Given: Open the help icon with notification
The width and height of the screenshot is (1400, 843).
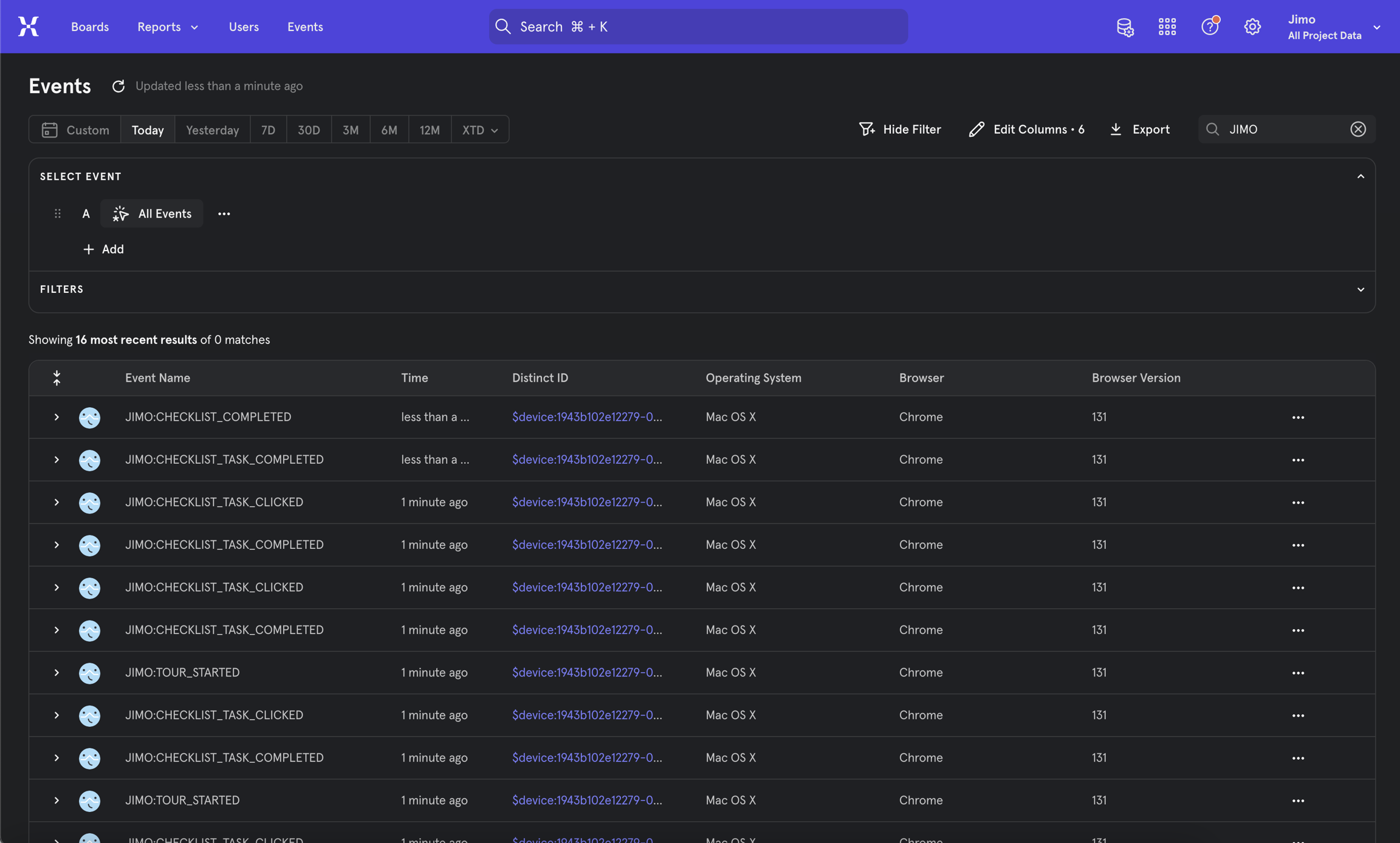Looking at the screenshot, I should (1209, 27).
